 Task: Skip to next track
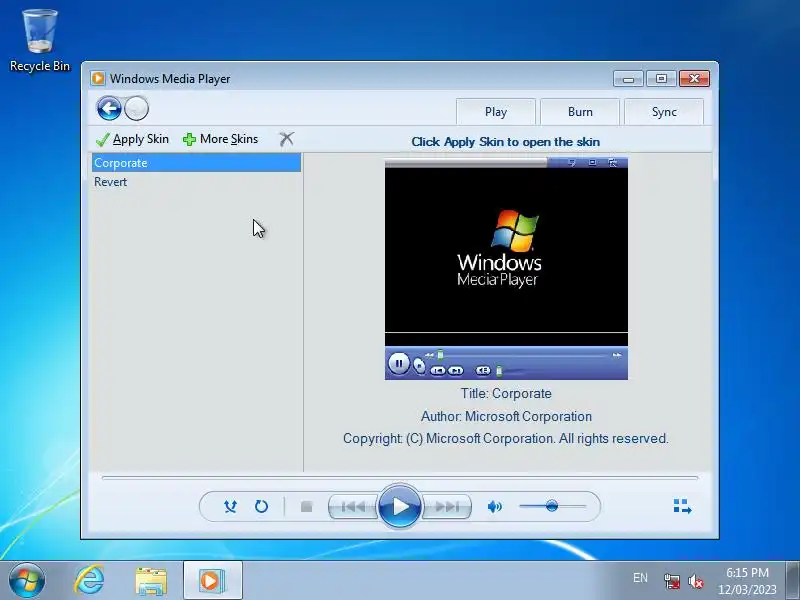coord(447,507)
